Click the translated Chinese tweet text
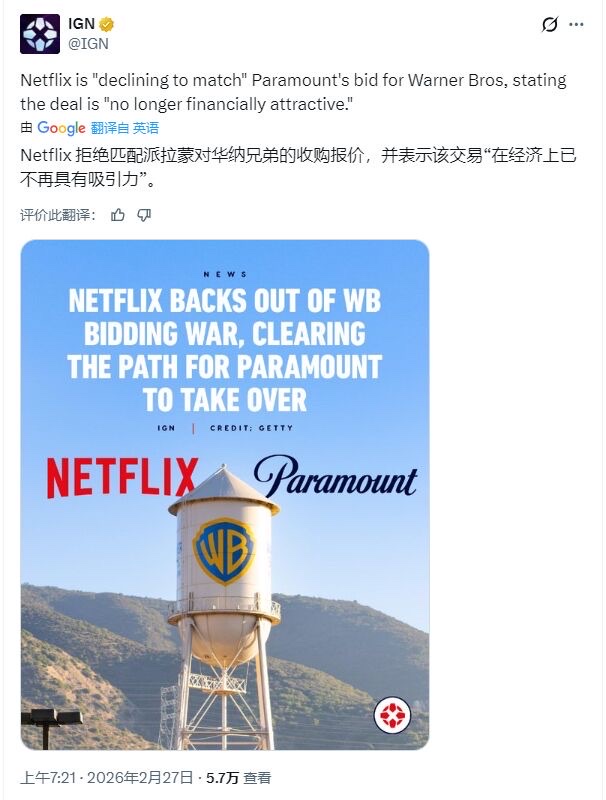 pyautogui.click(x=298, y=167)
